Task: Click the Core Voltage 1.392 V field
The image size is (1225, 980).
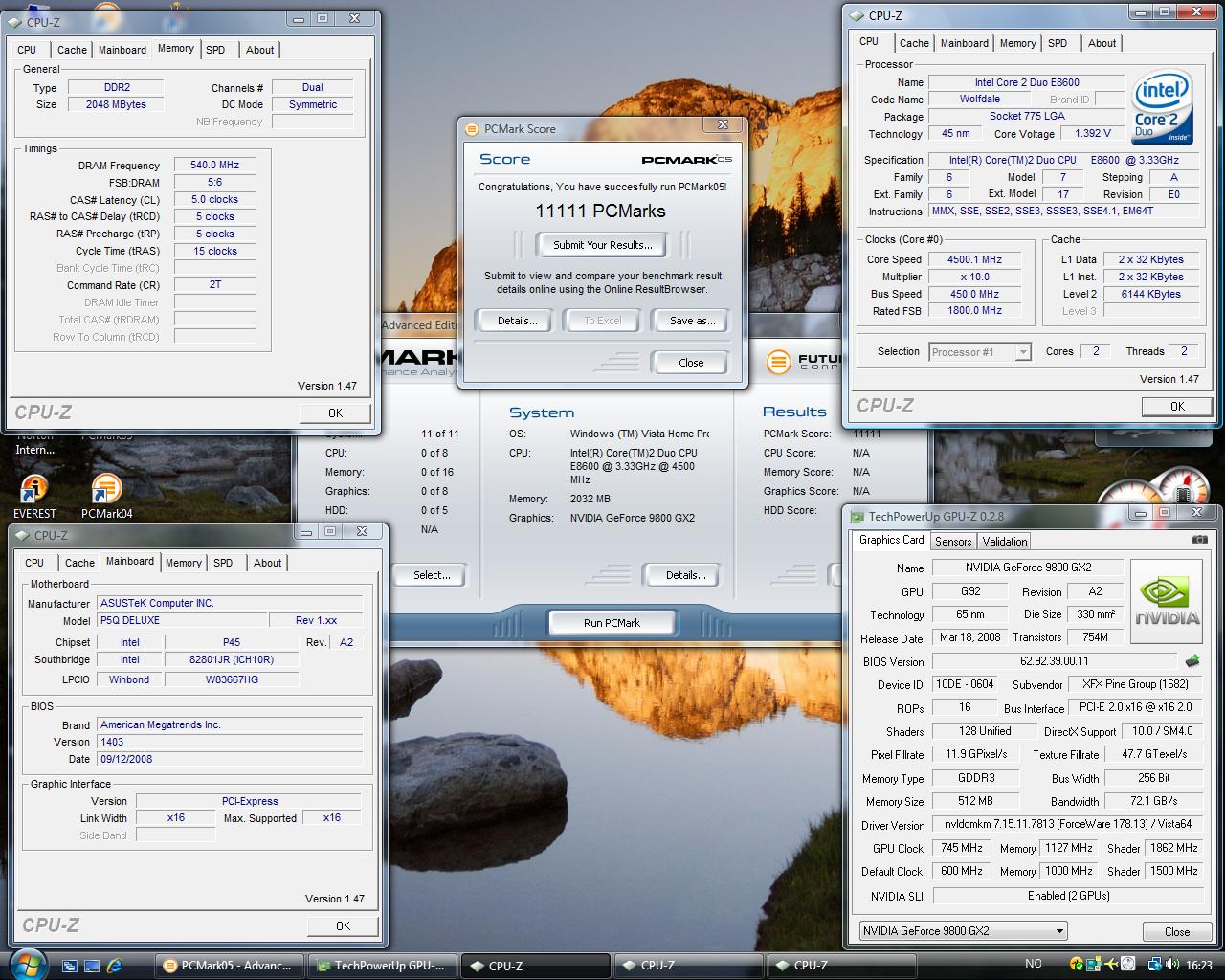Action: click(1092, 134)
